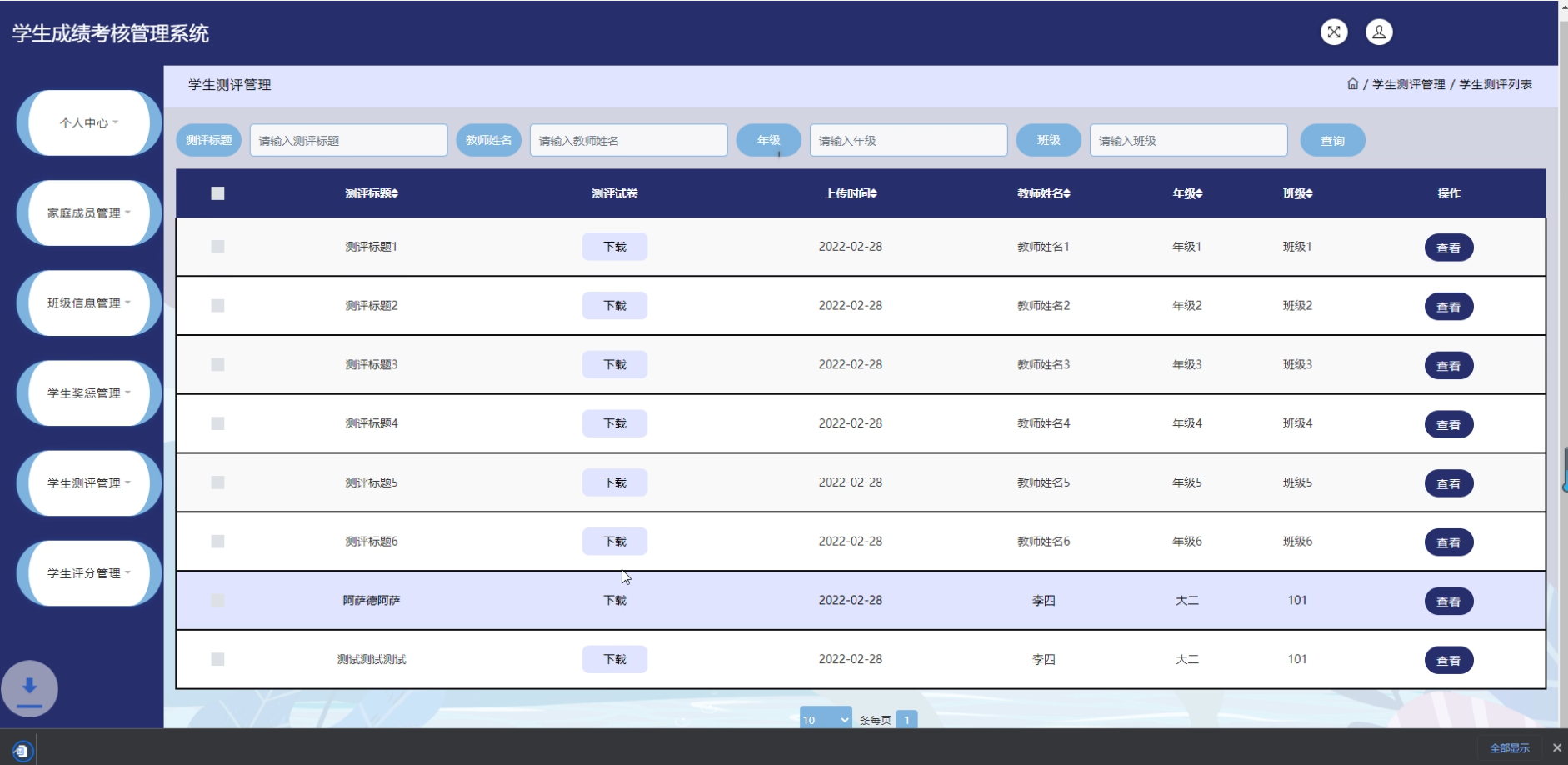Sort table by 测评标题 column
This screenshot has width=1568, height=765.
(372, 193)
